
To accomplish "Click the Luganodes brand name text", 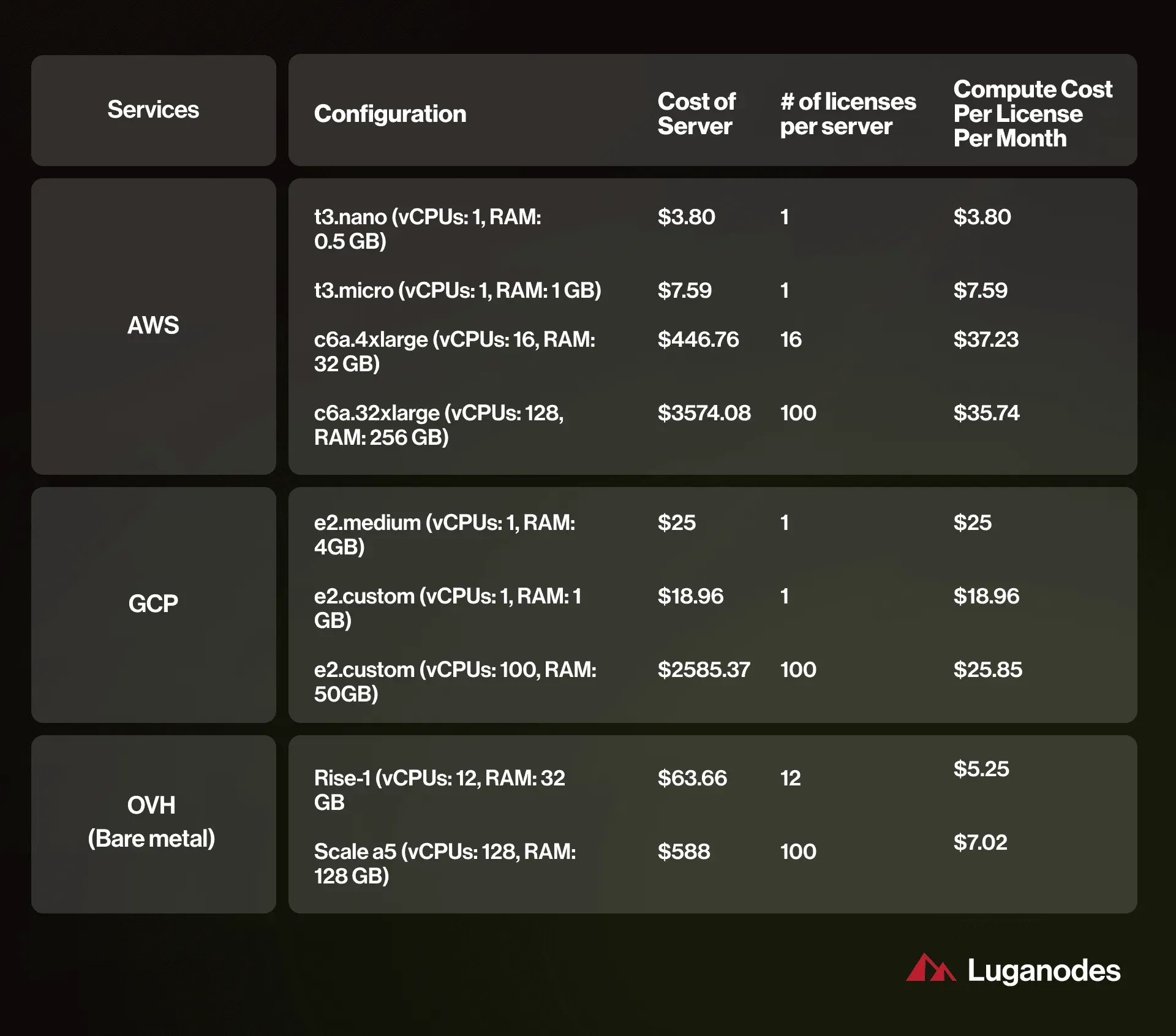I will (x=1044, y=970).
